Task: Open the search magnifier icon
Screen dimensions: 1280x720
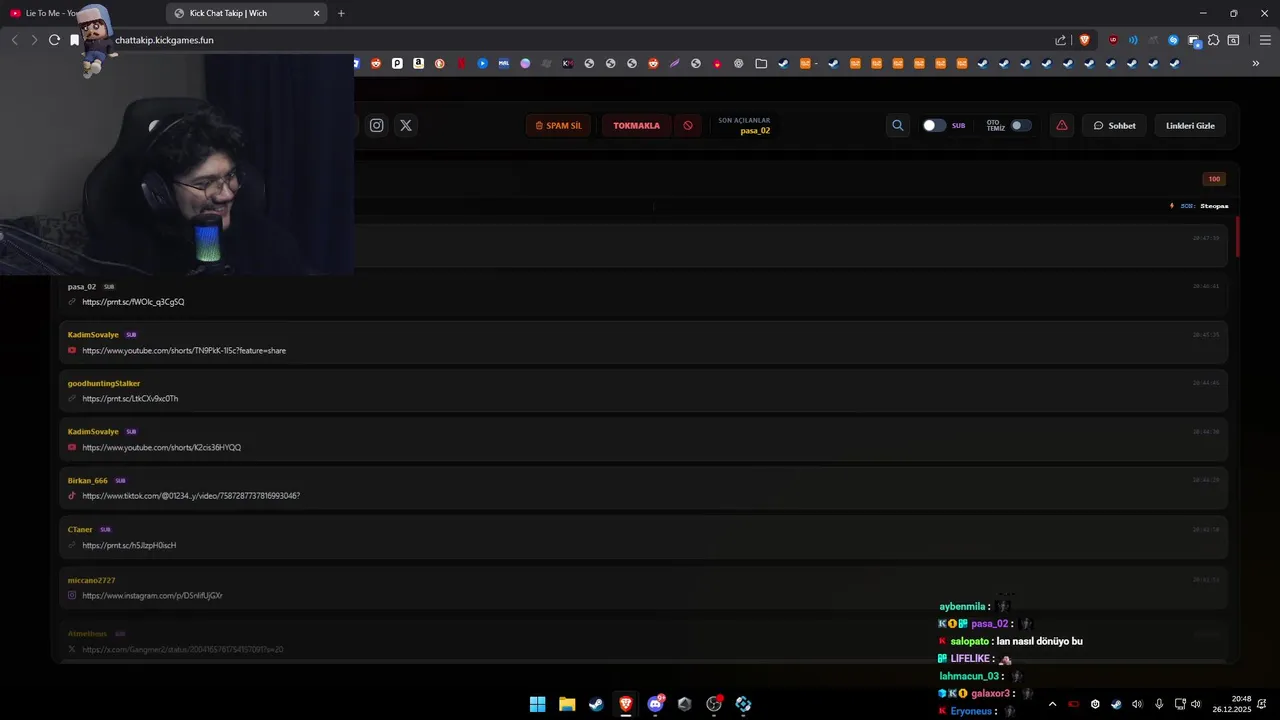Action: click(x=898, y=126)
